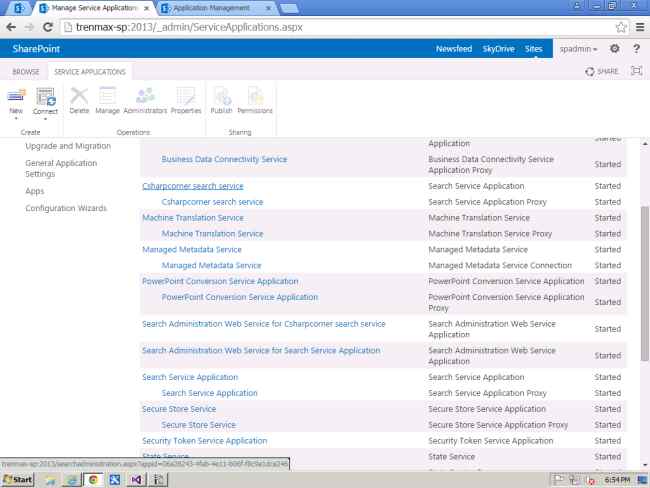Open General Application Settings in sidebar
The image size is (650, 488).
pos(61,168)
